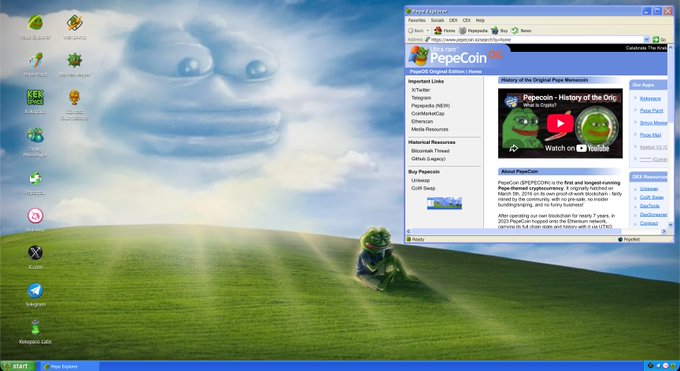Screen dimensions: 680x371
Task: Open the Pepe Paint desktop icon
Action: pos(35,65)
